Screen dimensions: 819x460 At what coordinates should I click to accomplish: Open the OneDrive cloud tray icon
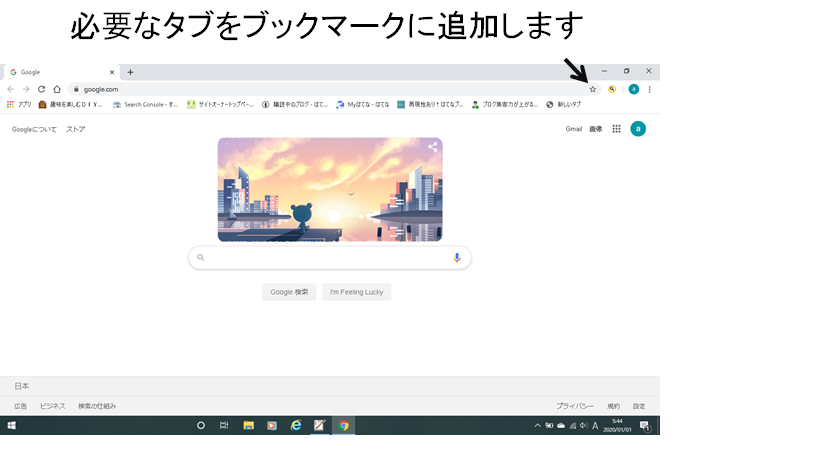[561, 426]
